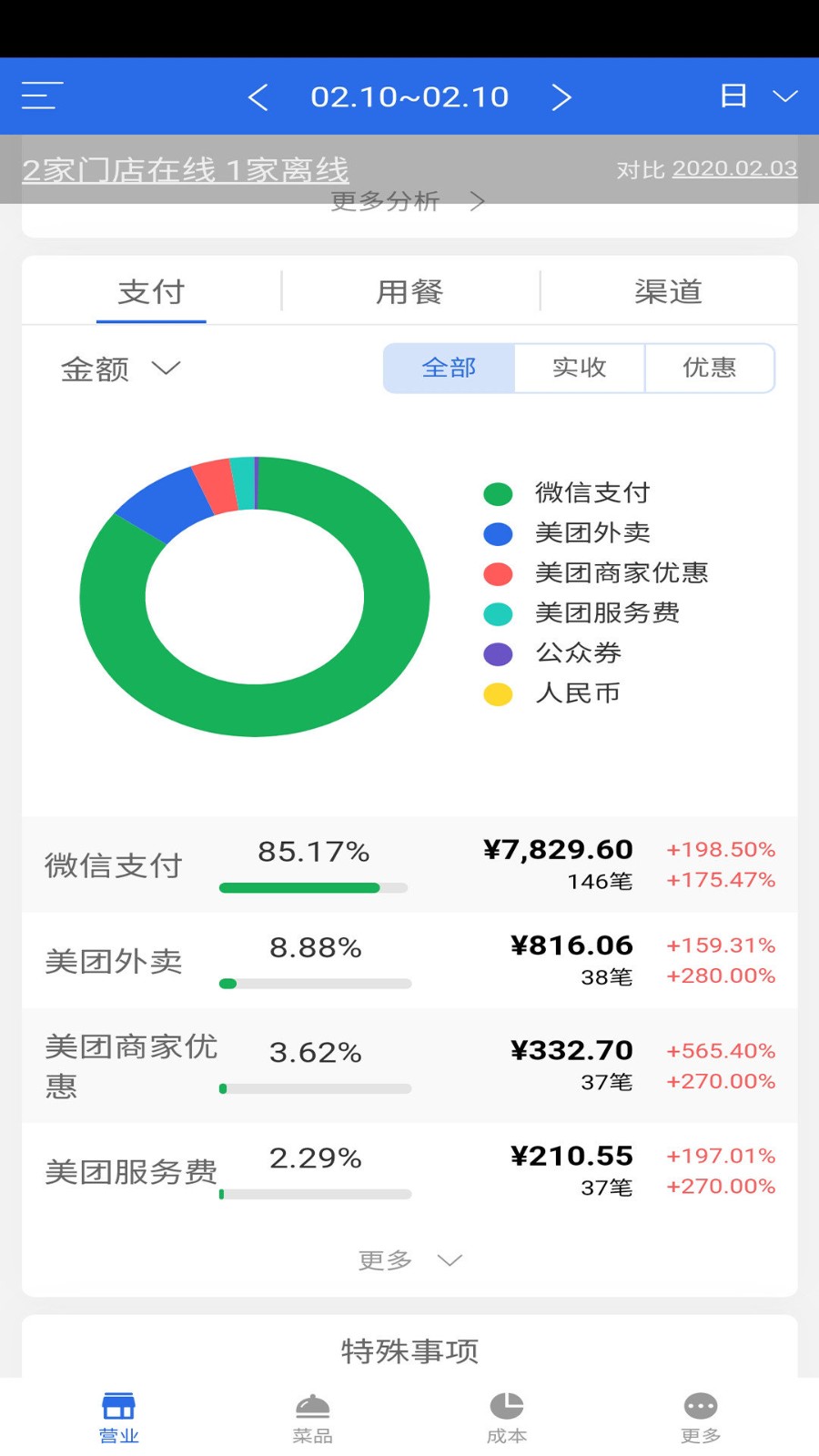
Task: Tap the 美团商家优惠 legend label
Action: pos(622,573)
